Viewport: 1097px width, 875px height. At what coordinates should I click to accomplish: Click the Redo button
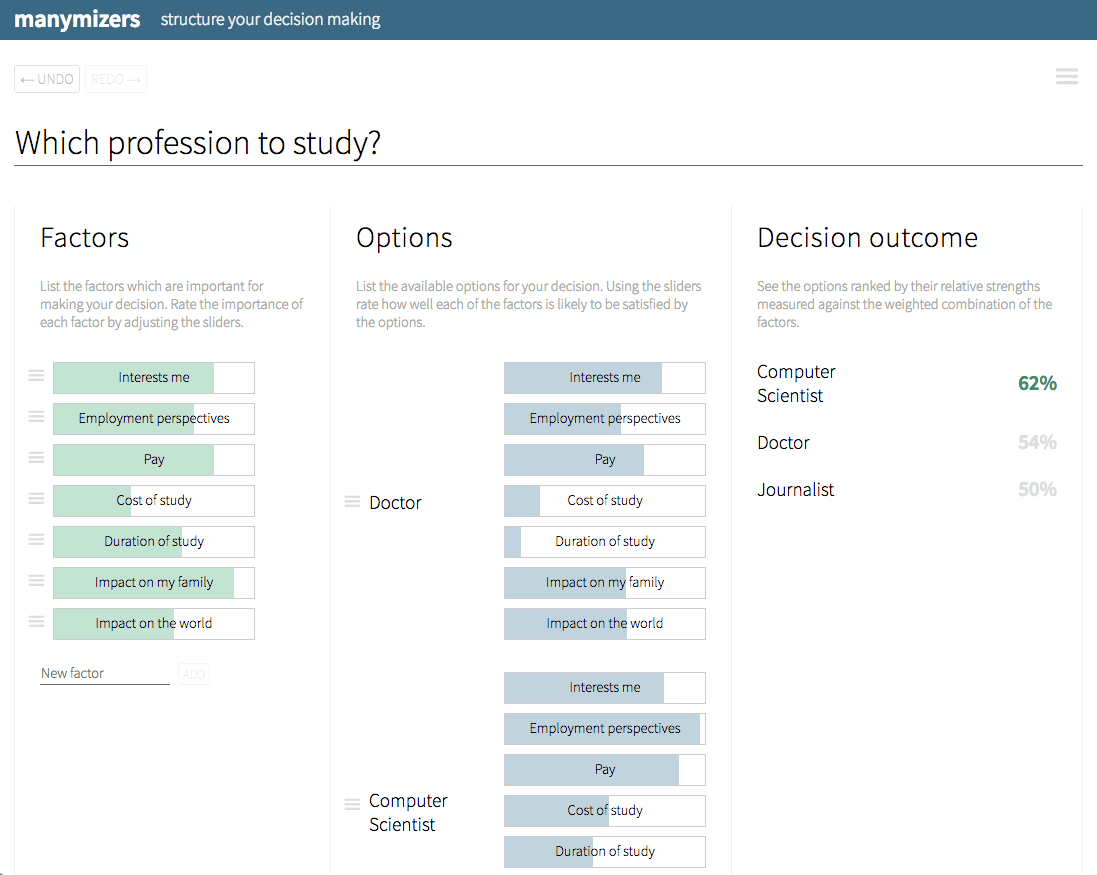coord(116,79)
